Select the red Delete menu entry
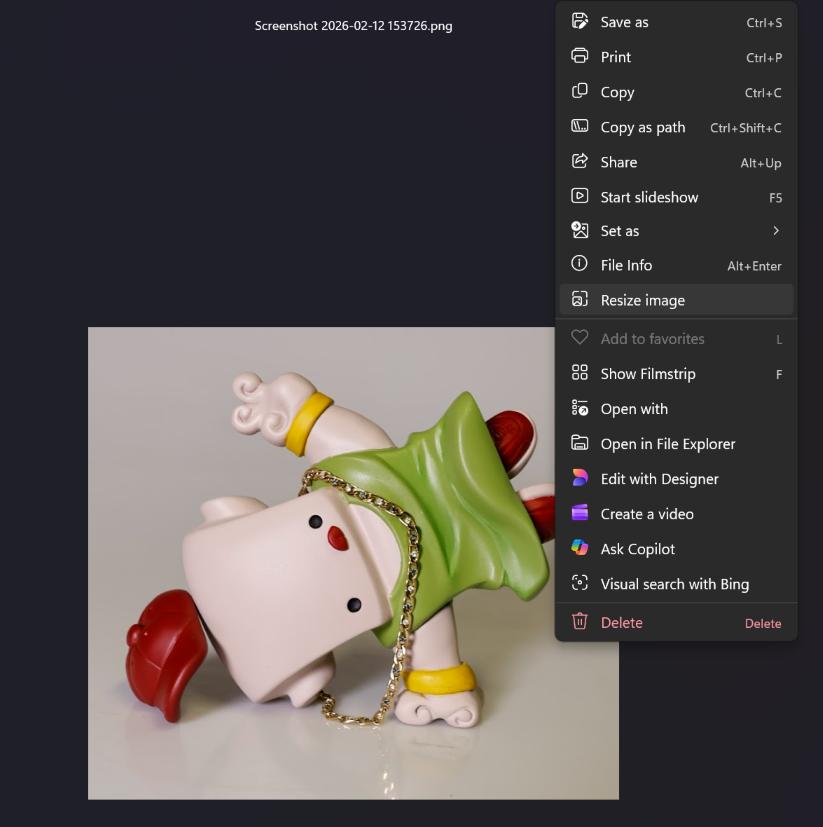The width and height of the screenshot is (823, 827). [x=676, y=622]
